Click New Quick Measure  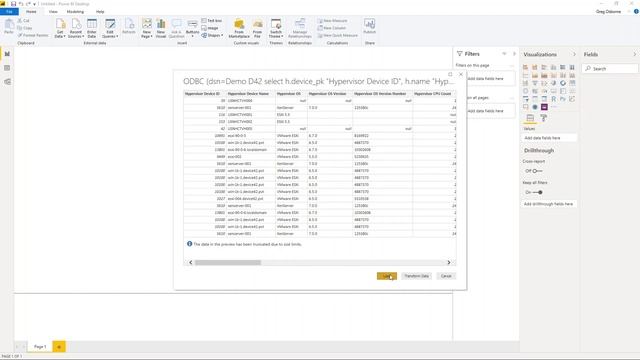coord(338,35)
